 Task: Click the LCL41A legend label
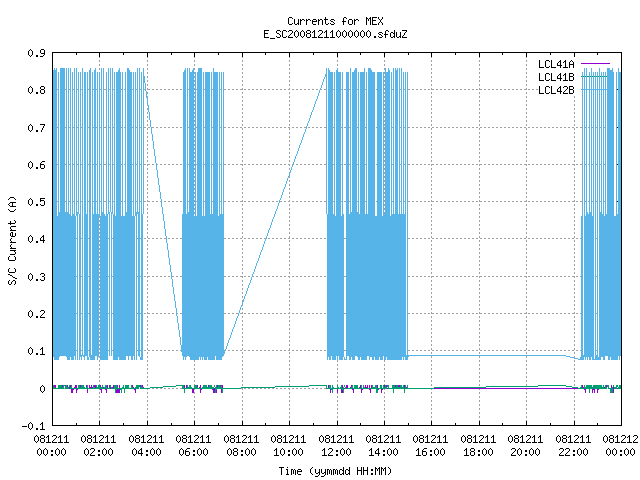point(556,64)
